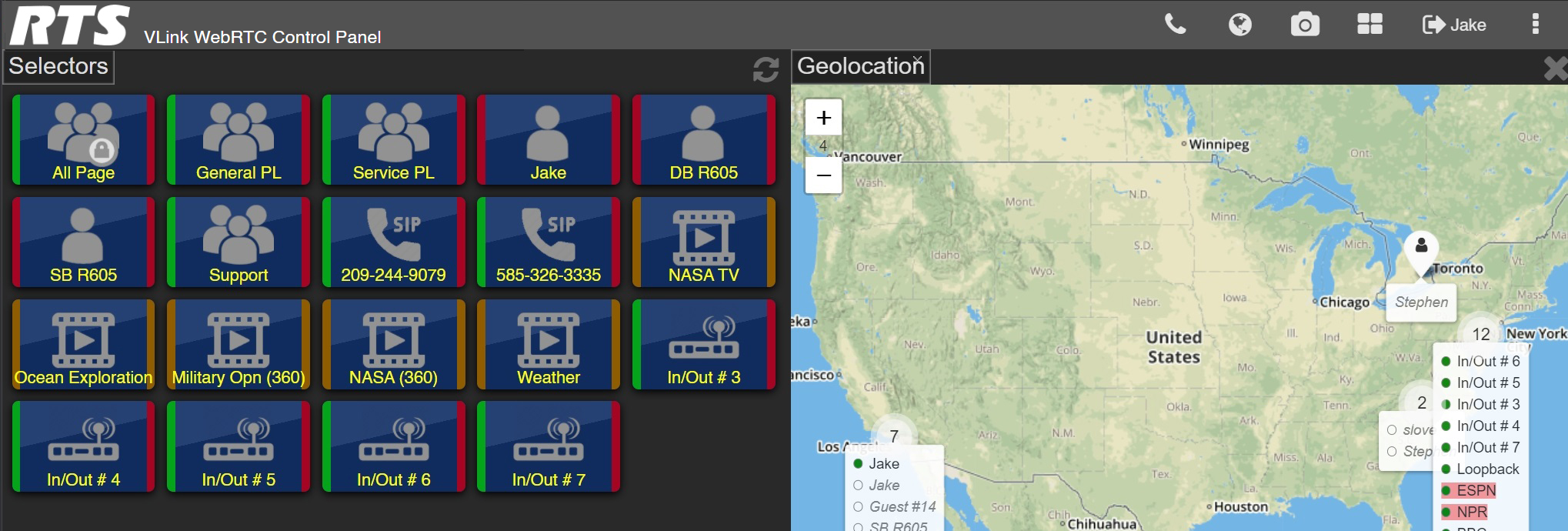This screenshot has width=1568, height=531.
Task: Select In/Out # 6 in map cluster list
Action: coord(1481,361)
